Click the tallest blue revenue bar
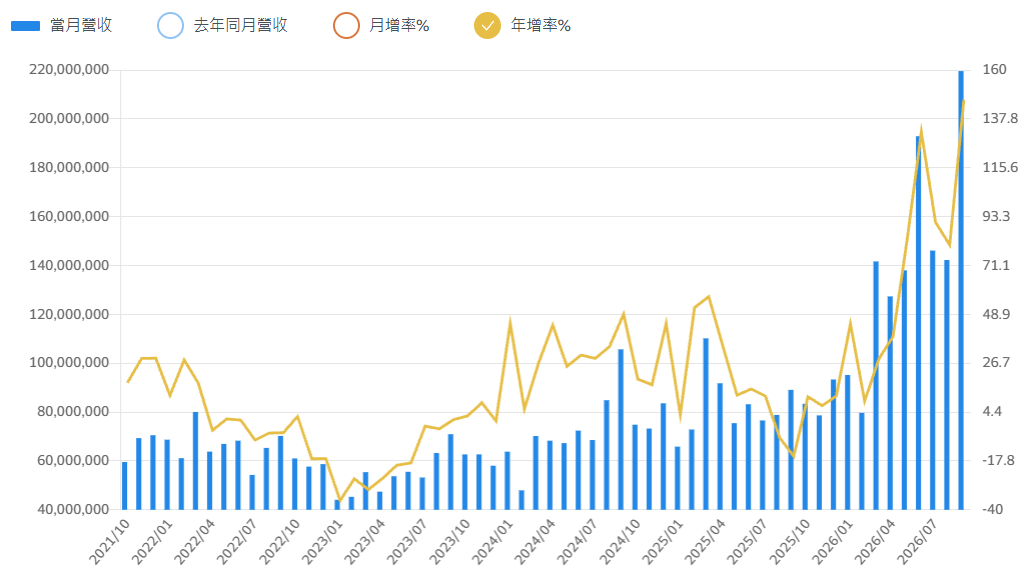This screenshot has width=1026, height=578. coord(961,290)
